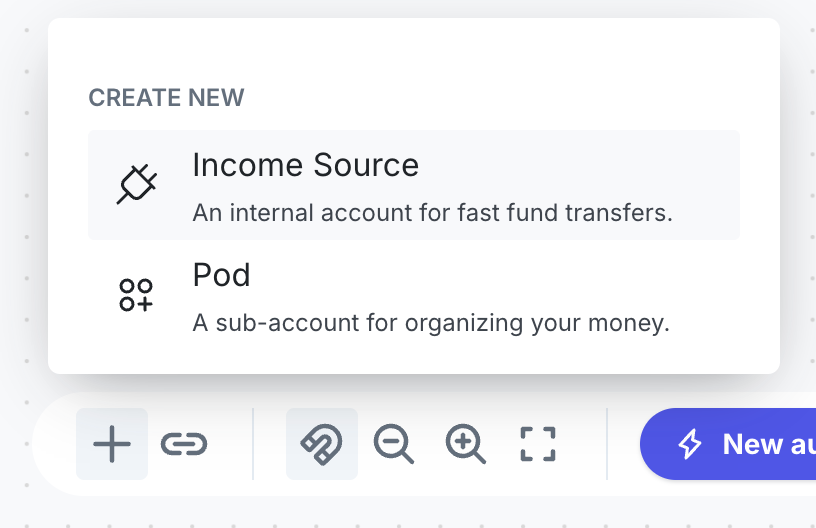The image size is (816, 528).
Task: Click the divider between link and magnet icons
Action: point(253,444)
